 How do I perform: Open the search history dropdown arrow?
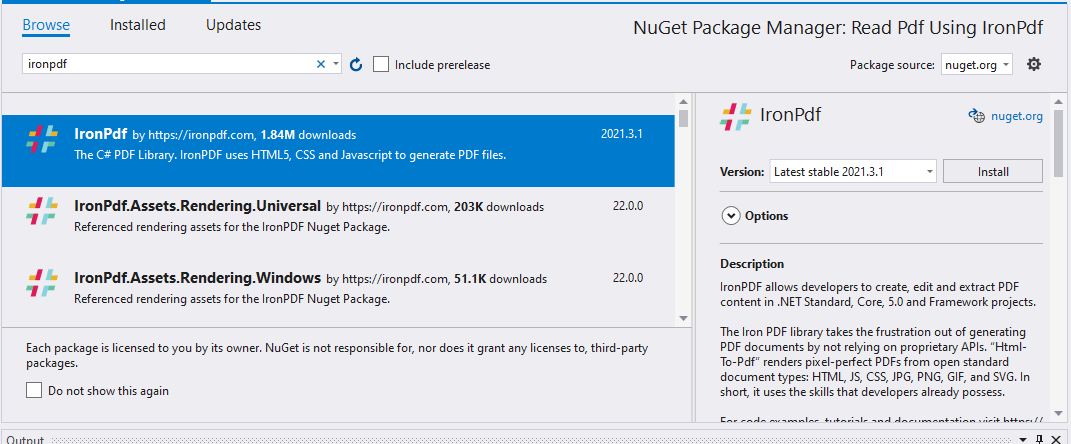[336, 64]
